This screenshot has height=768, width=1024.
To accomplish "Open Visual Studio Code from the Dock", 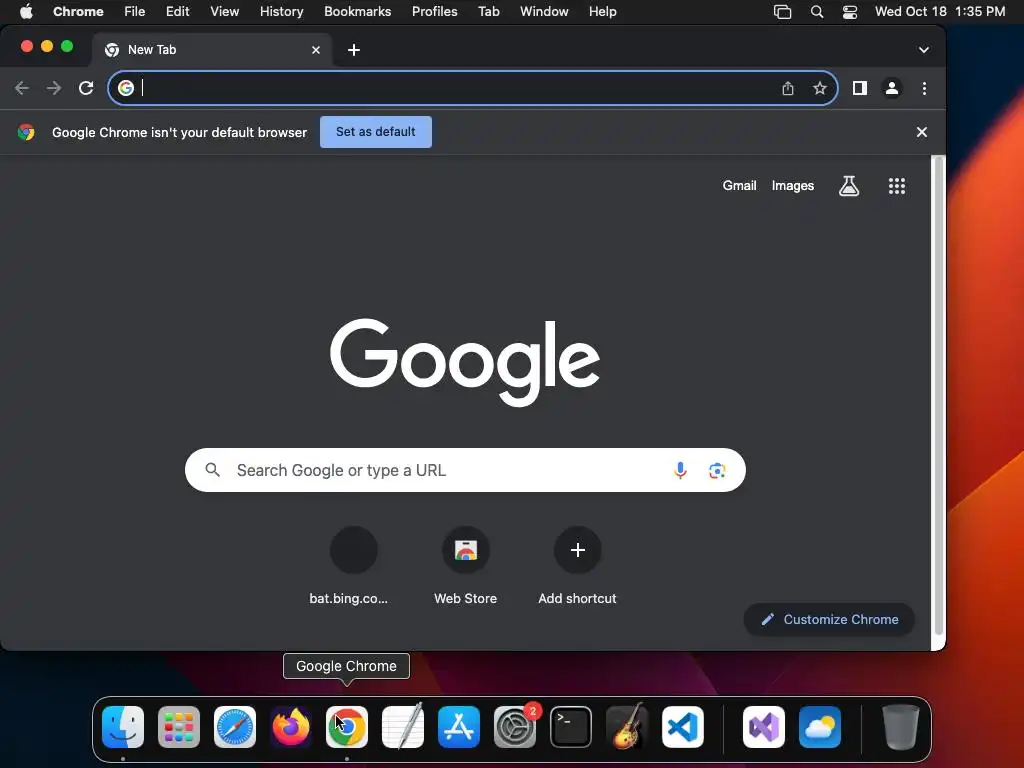I will coord(683,727).
